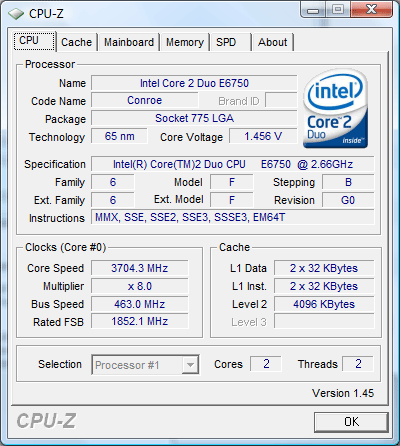Image resolution: width=400 pixels, height=446 pixels.
Task: Select the CPU tab
Action: click(x=34, y=41)
